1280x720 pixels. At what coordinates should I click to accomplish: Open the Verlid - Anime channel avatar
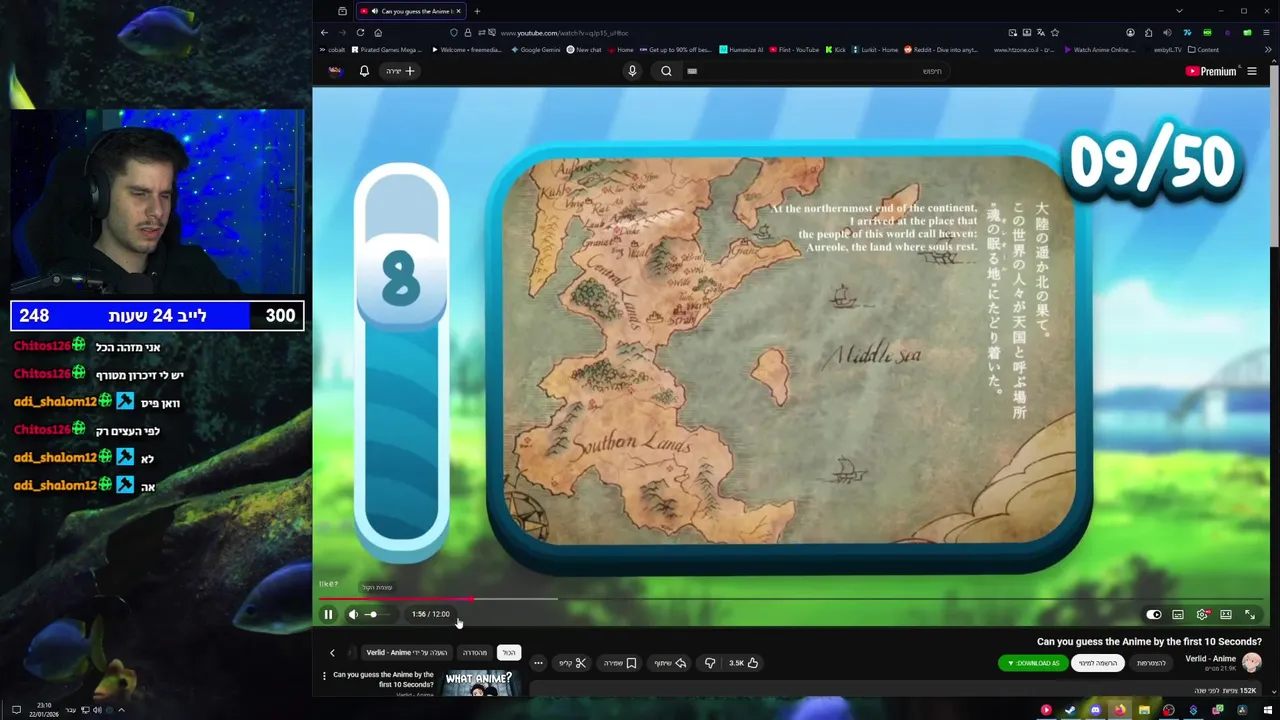pos(1251,662)
